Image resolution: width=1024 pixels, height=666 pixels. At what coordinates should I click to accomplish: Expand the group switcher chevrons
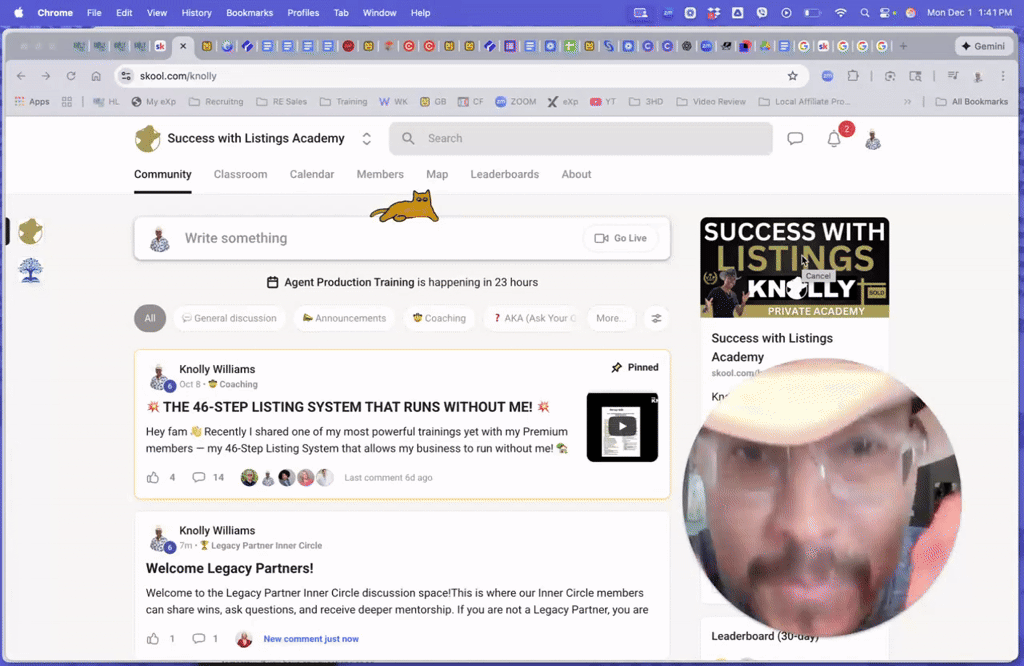click(x=366, y=138)
